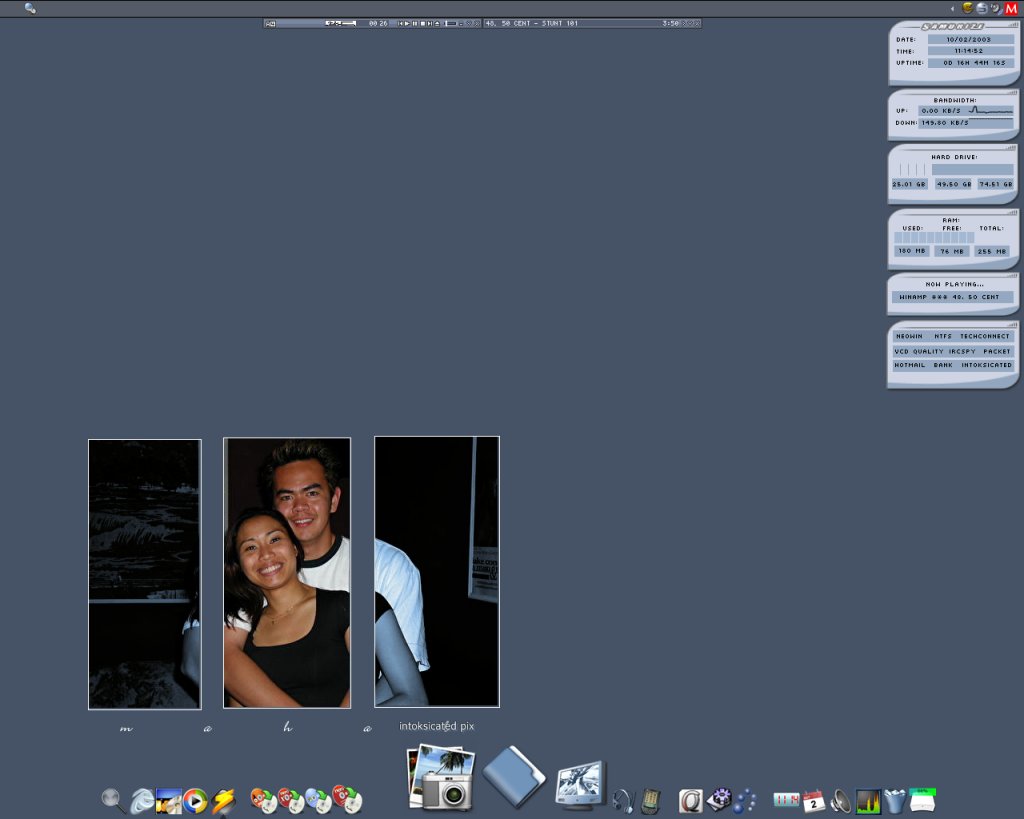The height and width of the screenshot is (819, 1024).
Task: Click the speaker volume dock icon
Action: 841,801
